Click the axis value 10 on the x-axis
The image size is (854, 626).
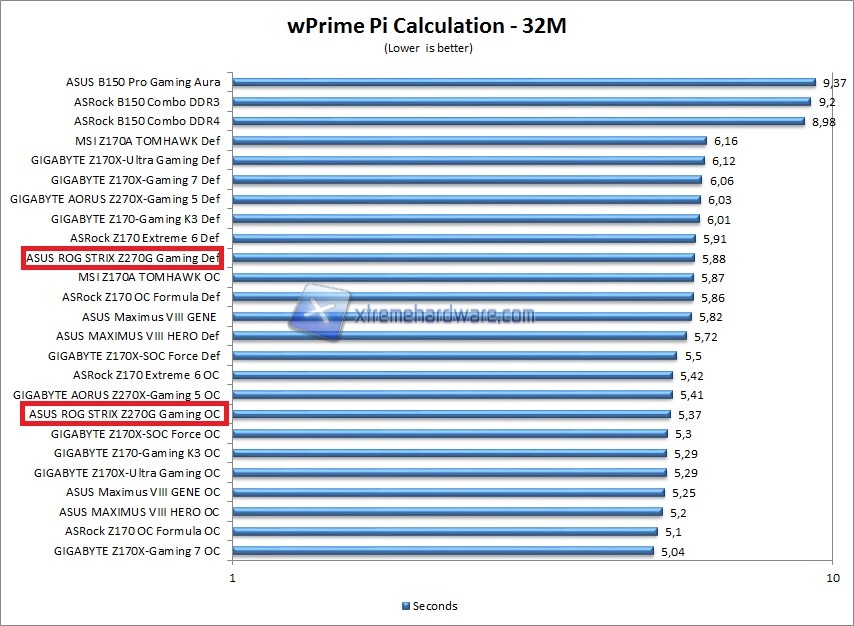pos(835,577)
